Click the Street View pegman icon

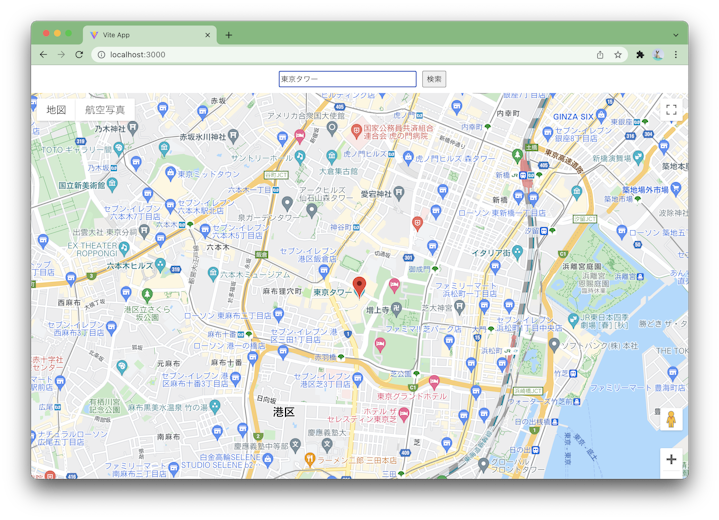(x=671, y=420)
